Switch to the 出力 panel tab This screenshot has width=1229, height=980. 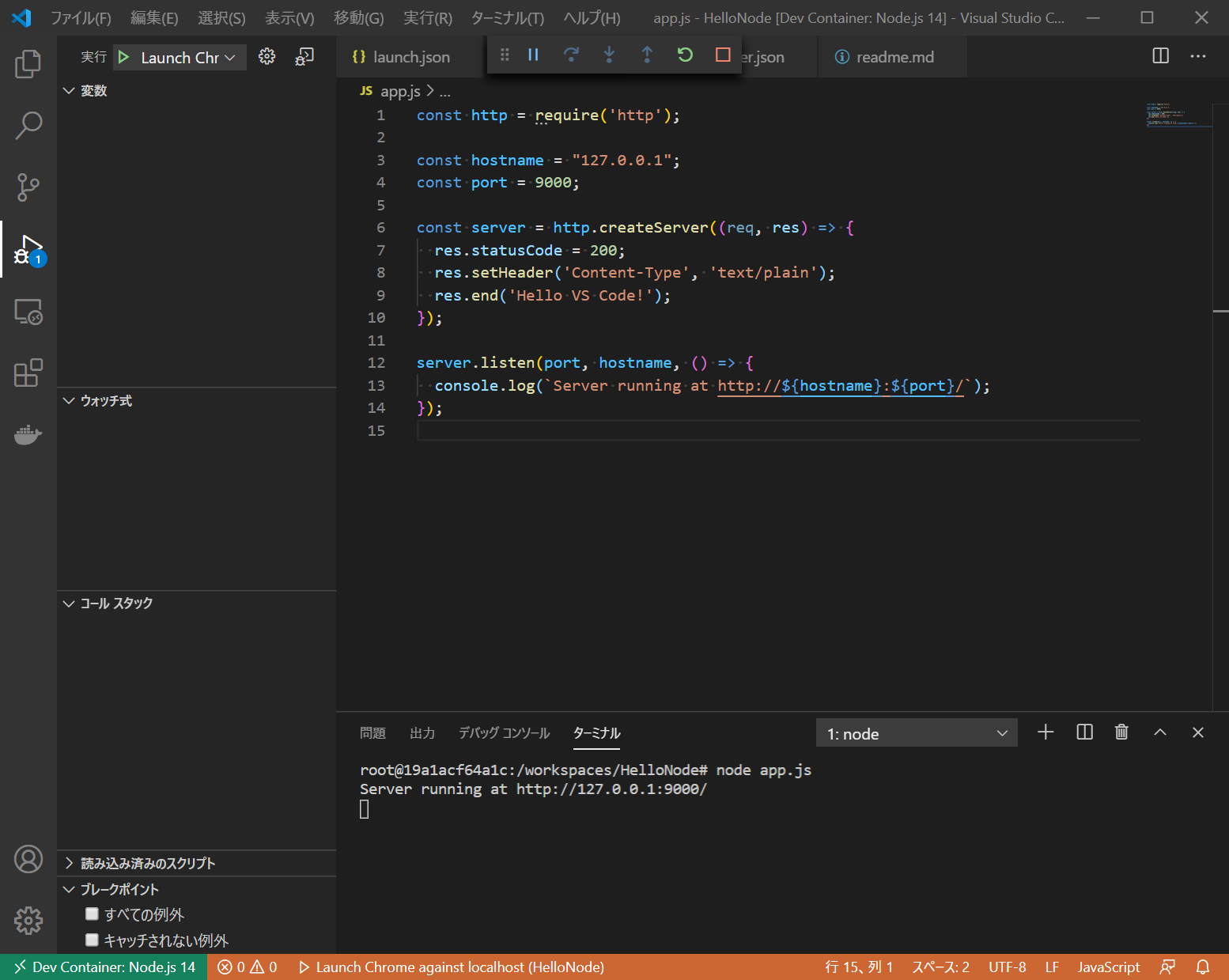click(422, 733)
